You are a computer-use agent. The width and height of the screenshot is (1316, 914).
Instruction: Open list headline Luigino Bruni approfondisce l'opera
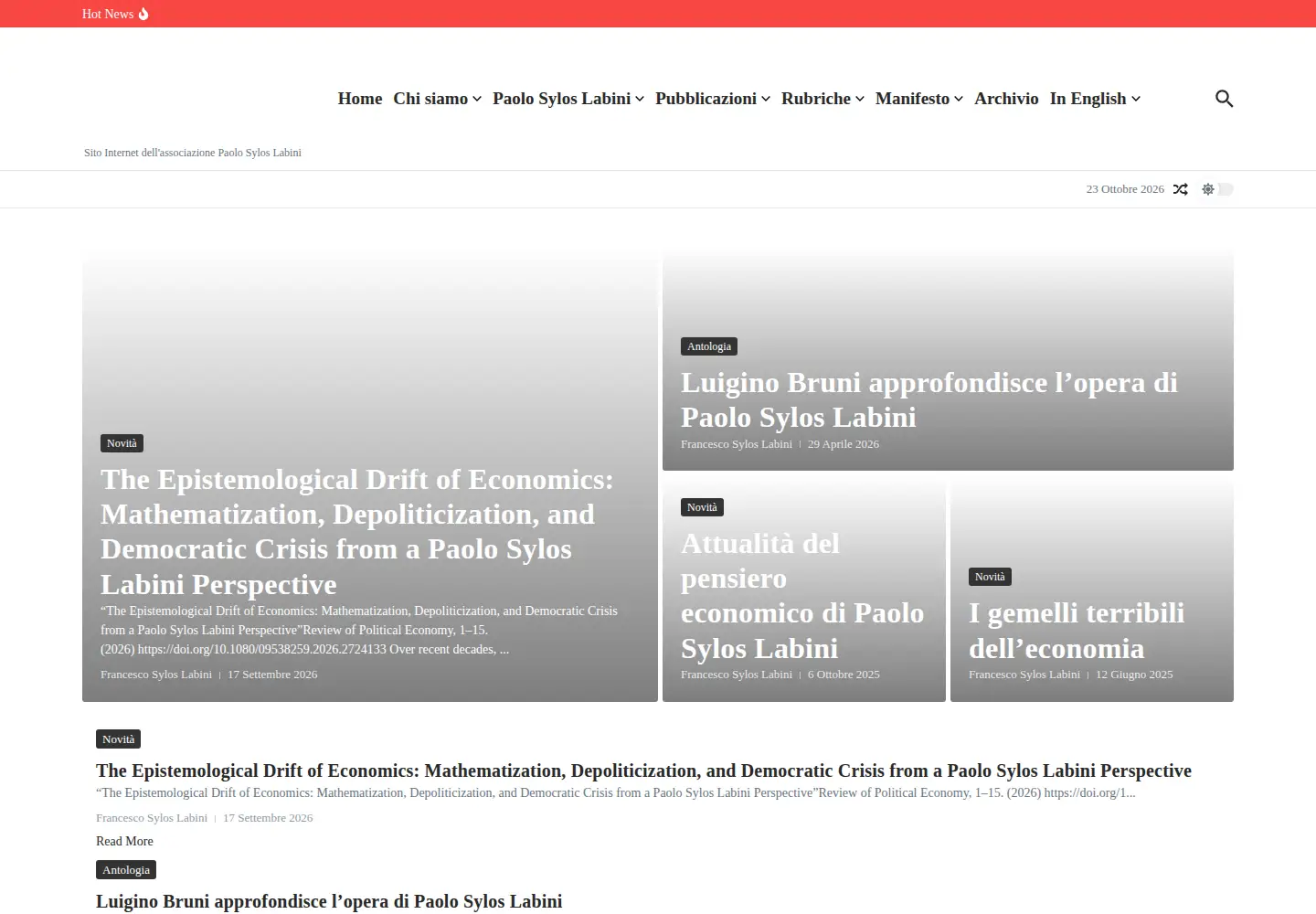point(329,901)
